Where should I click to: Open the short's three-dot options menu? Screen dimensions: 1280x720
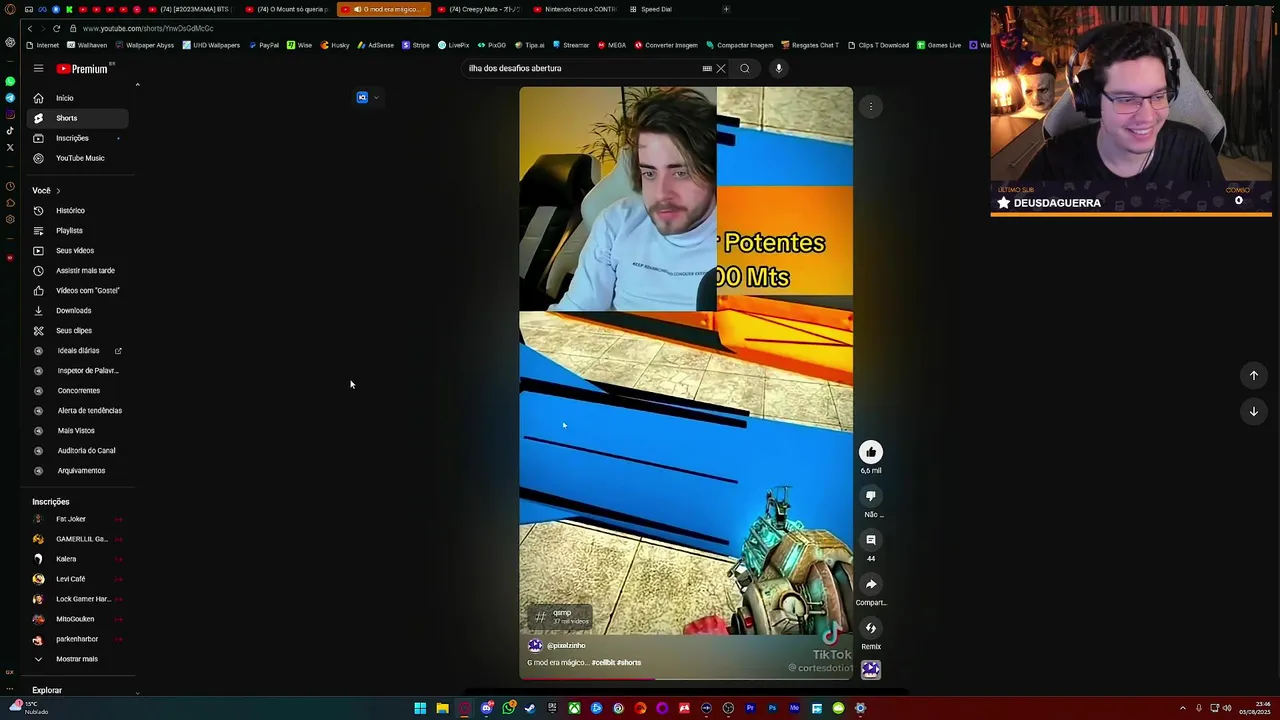[x=871, y=106]
